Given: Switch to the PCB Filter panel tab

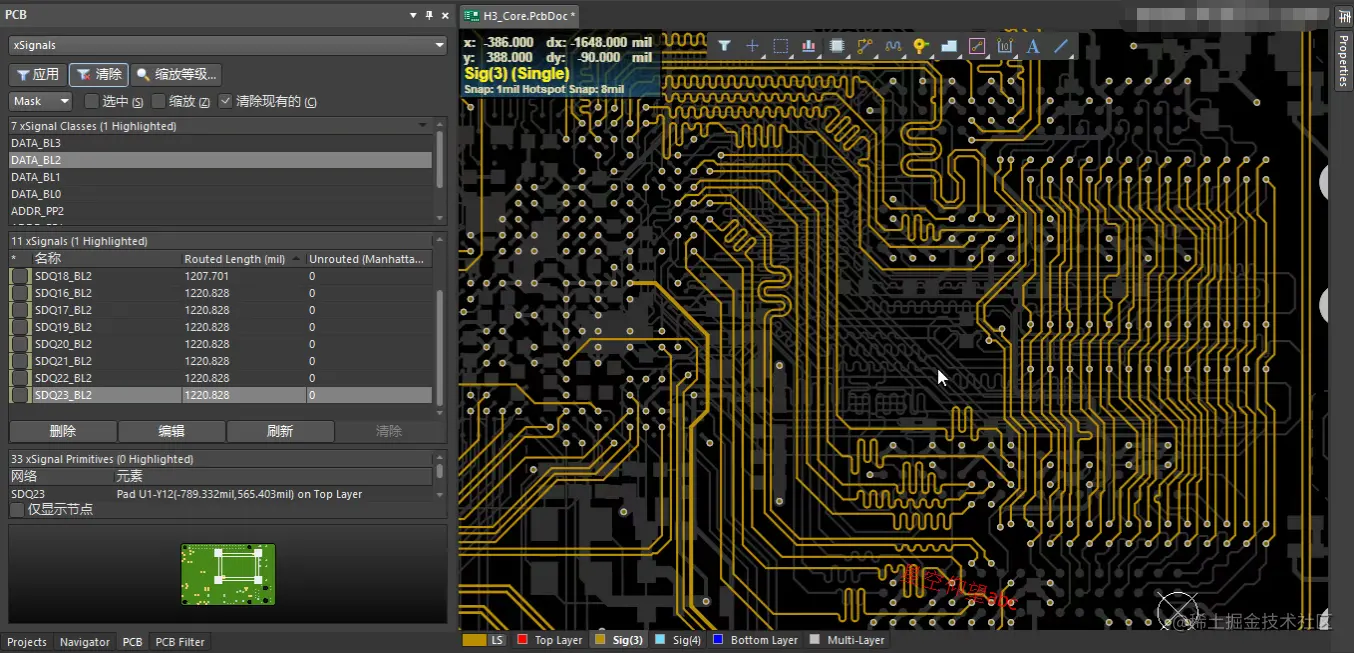Looking at the screenshot, I should pyautogui.click(x=180, y=642).
